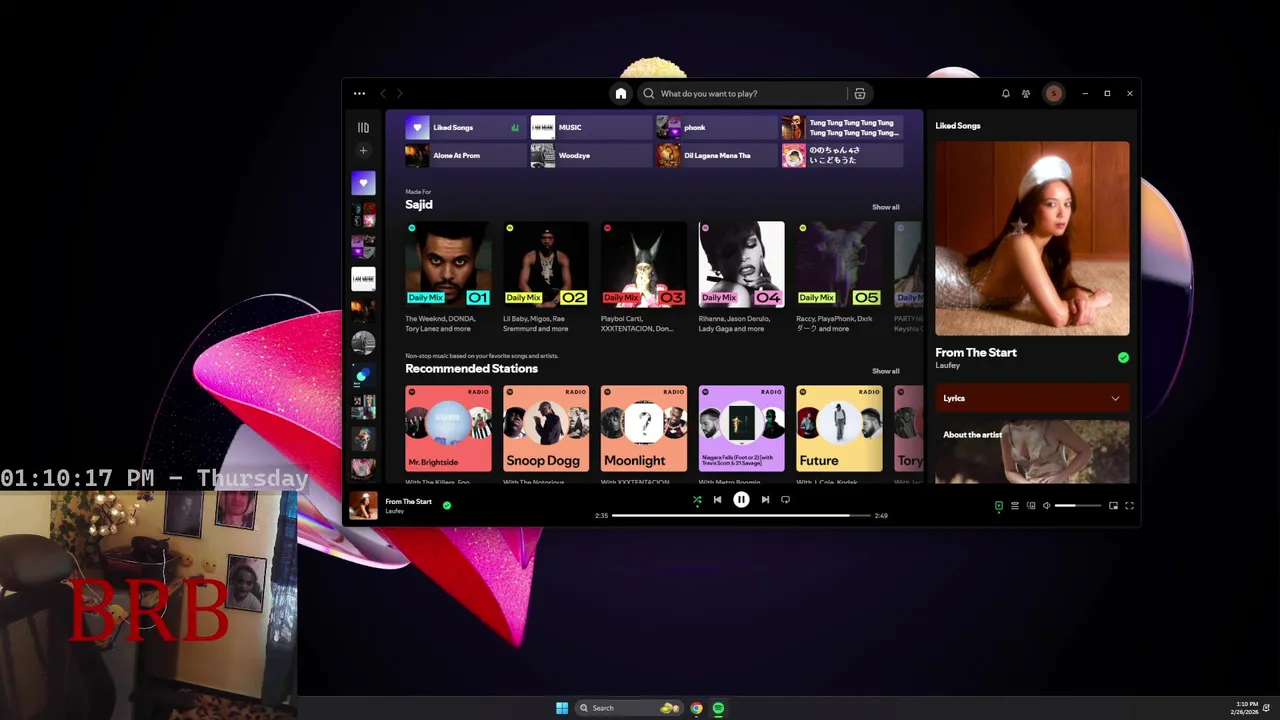The height and width of the screenshot is (720, 1280).
Task: Toggle liked checkmark in the bottom player bar
Action: click(x=447, y=506)
